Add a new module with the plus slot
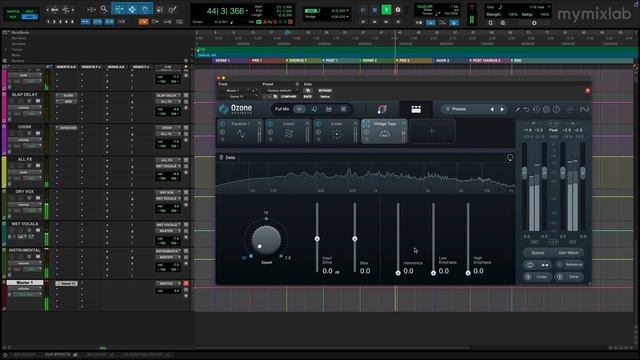This screenshot has width=640, height=360. pos(432,131)
